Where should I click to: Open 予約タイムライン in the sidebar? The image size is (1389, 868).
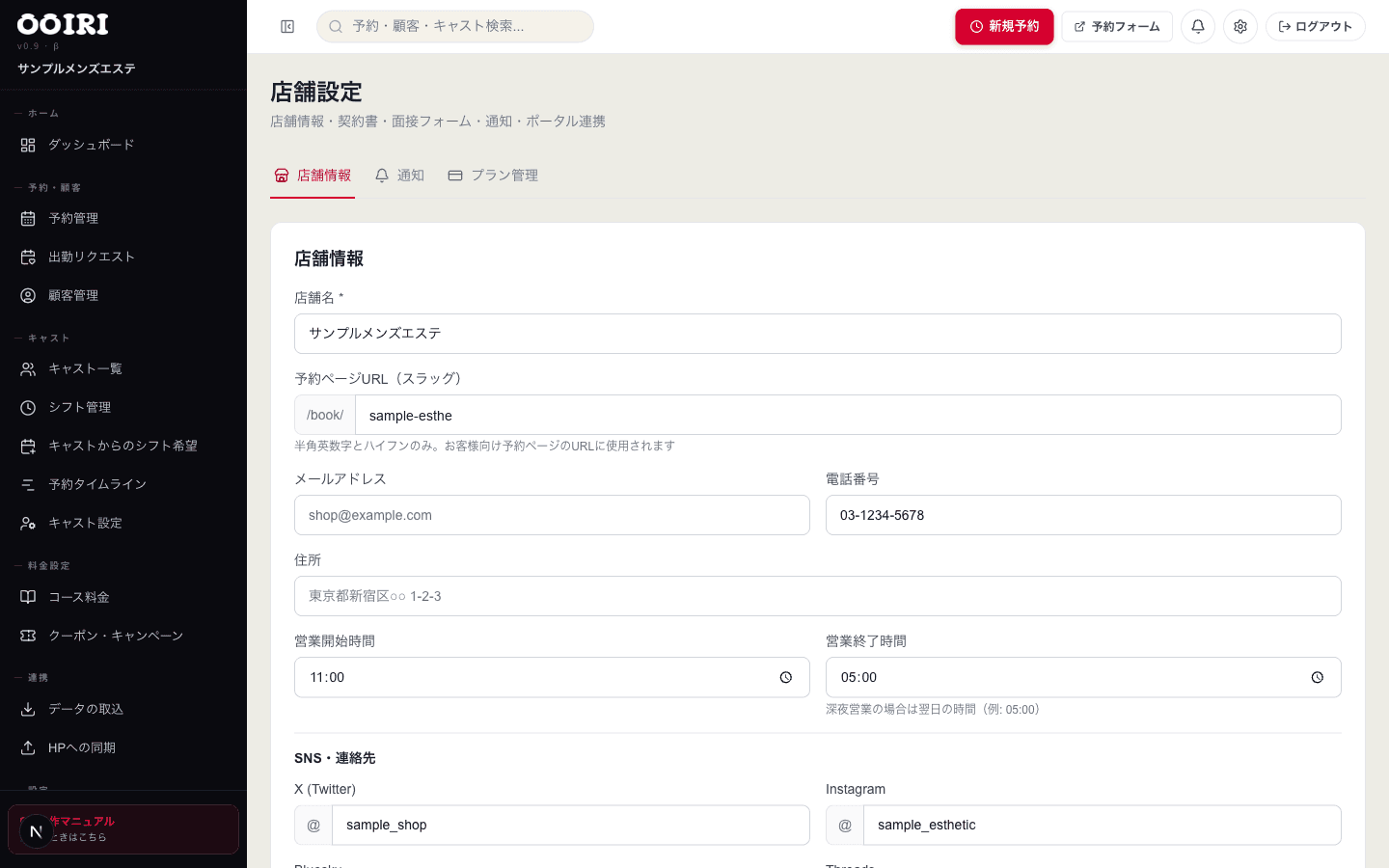coord(123,484)
